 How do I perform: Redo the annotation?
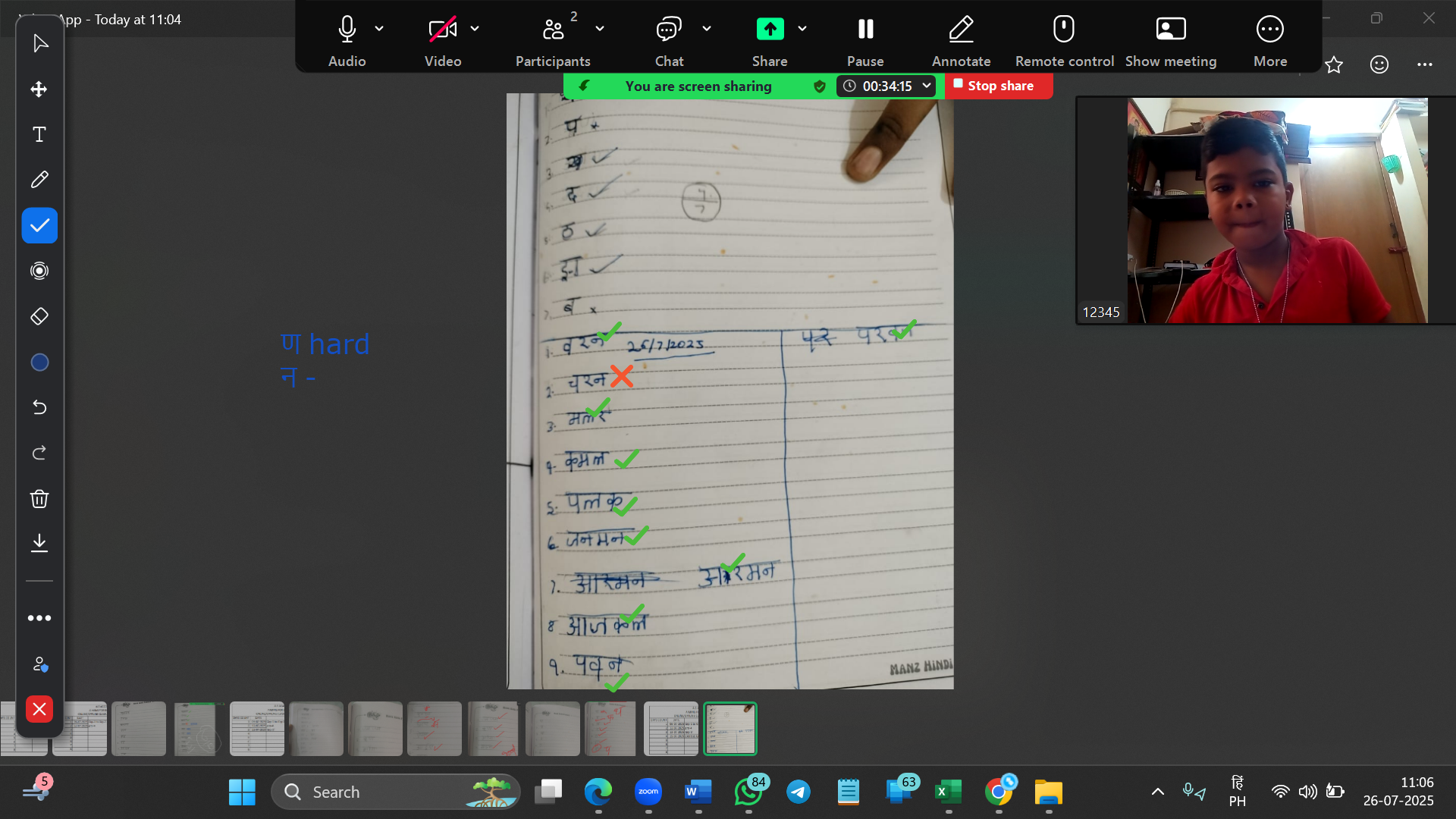39,453
